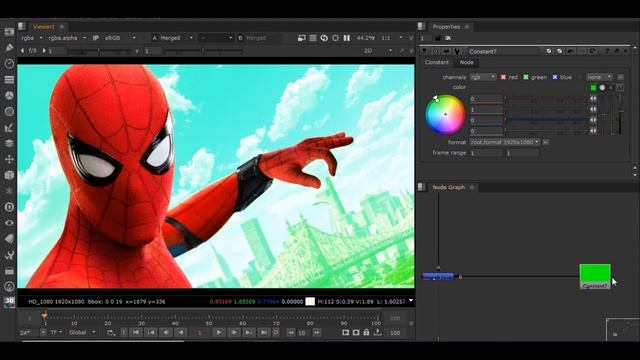Switch to the Constant tab
This screenshot has height=360, width=640.
click(436, 62)
